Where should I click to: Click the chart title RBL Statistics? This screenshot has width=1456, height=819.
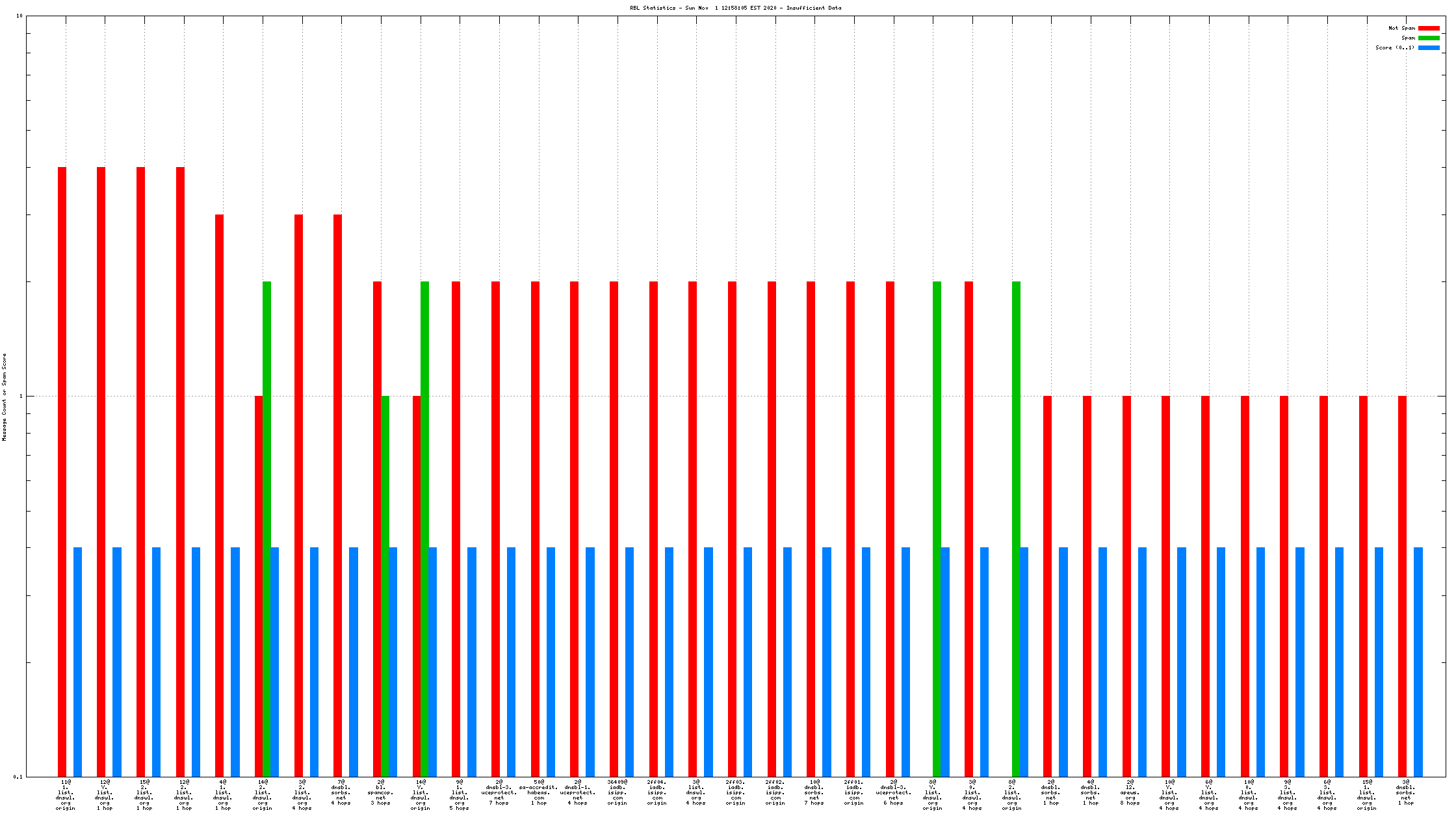point(735,8)
